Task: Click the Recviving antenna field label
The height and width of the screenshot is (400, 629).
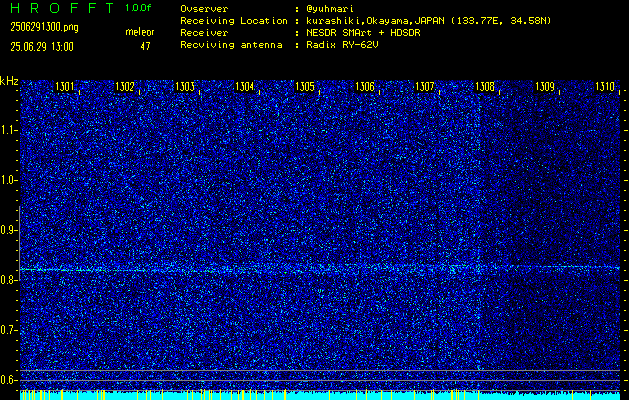Action: click(231, 45)
